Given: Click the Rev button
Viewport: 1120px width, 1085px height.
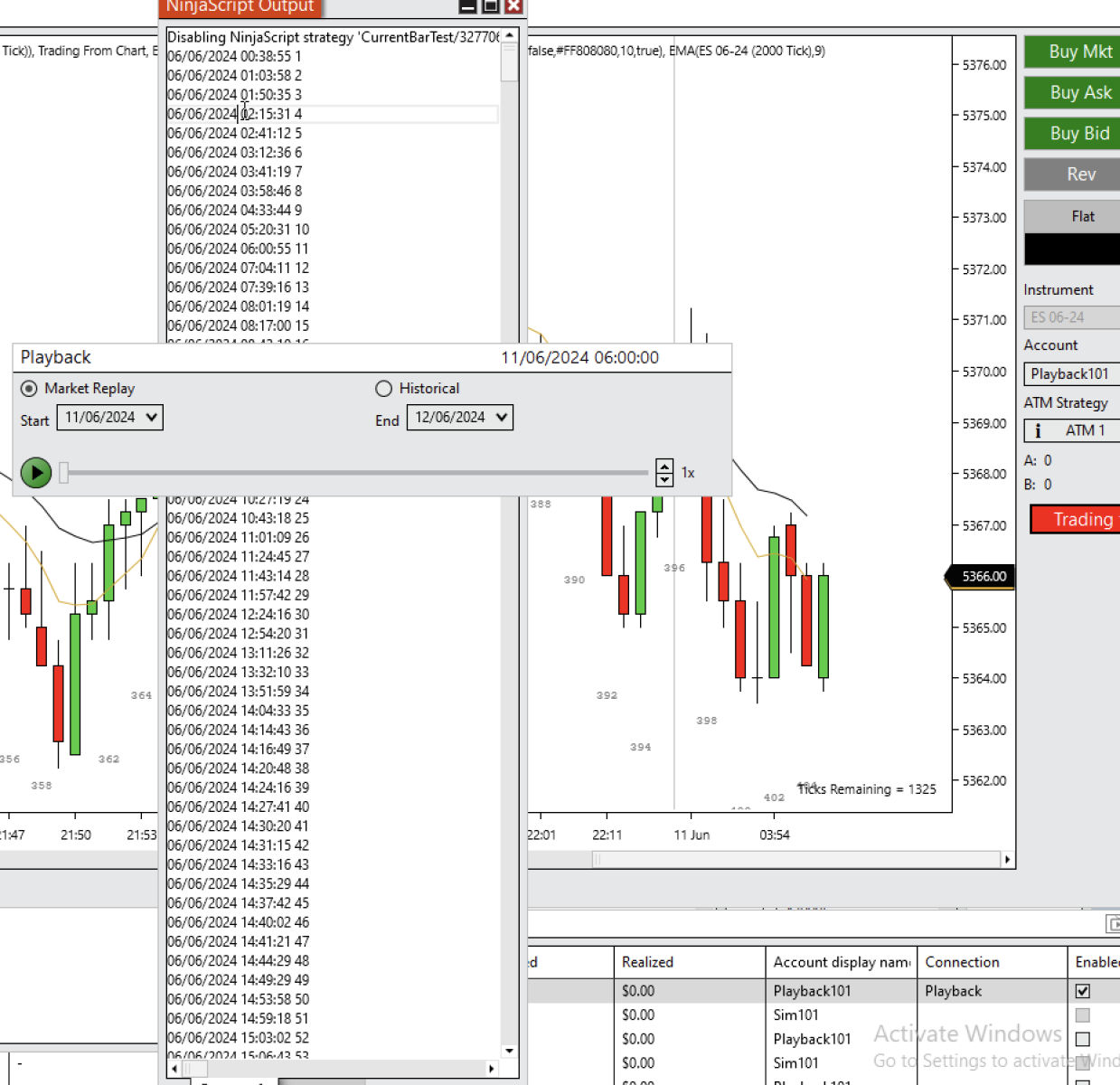Looking at the screenshot, I should [x=1073, y=175].
